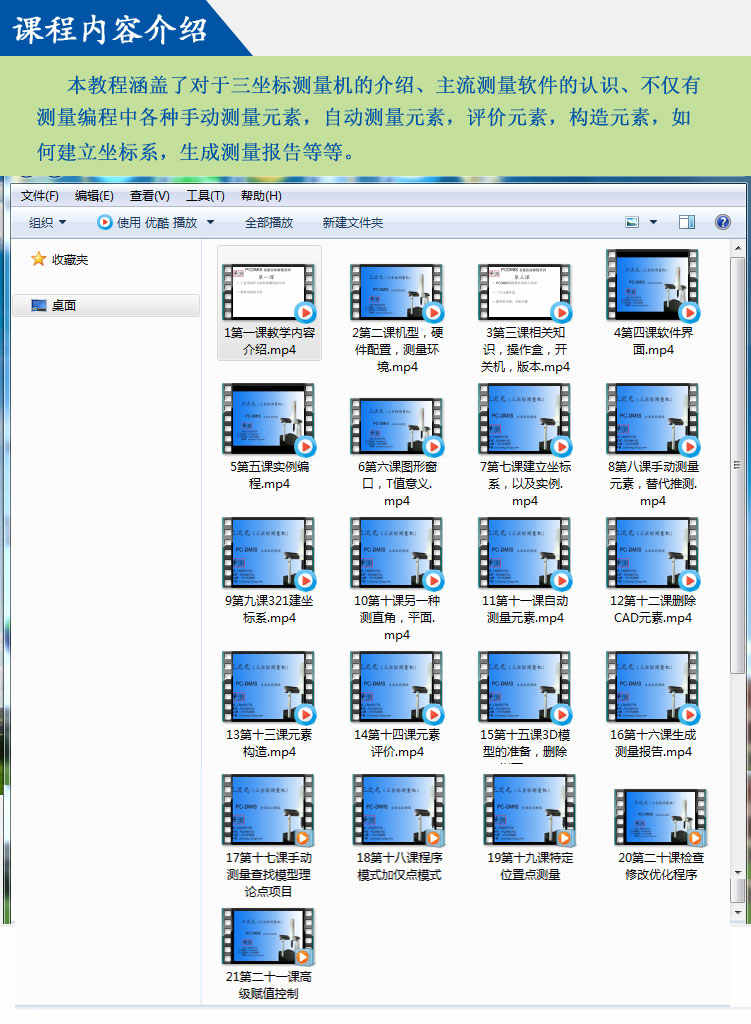Open the help question mark icon
Viewport: 751px width, 1024px height.
[722, 223]
